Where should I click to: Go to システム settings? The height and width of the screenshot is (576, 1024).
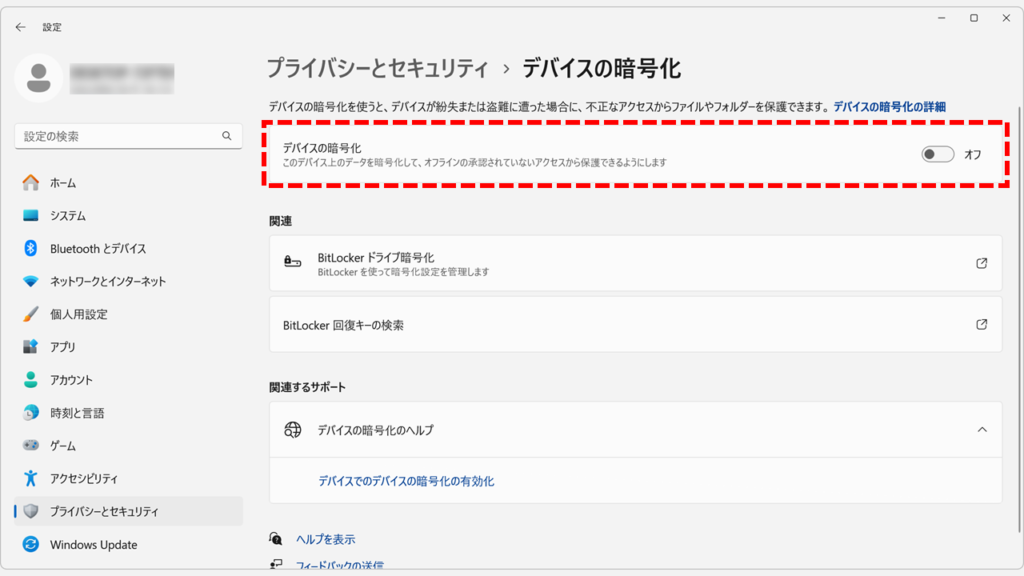(x=128, y=216)
